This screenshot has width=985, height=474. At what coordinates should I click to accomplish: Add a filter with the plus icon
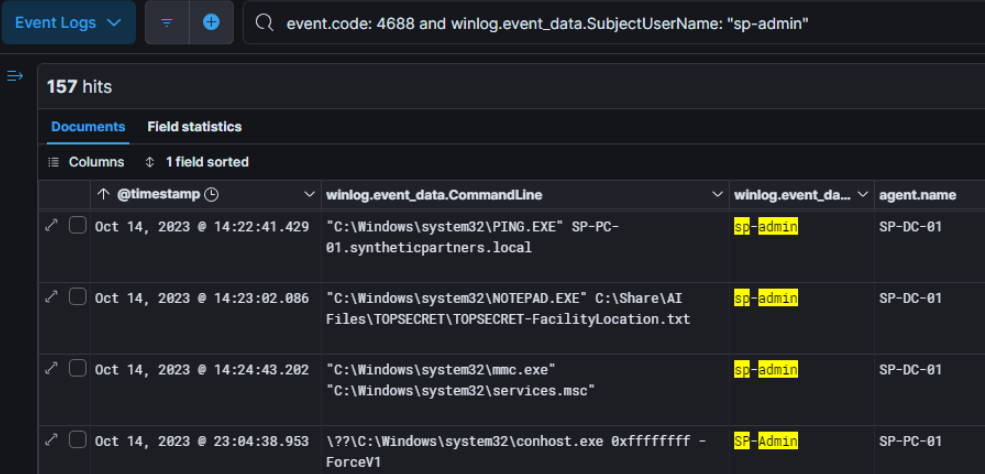tap(212, 23)
